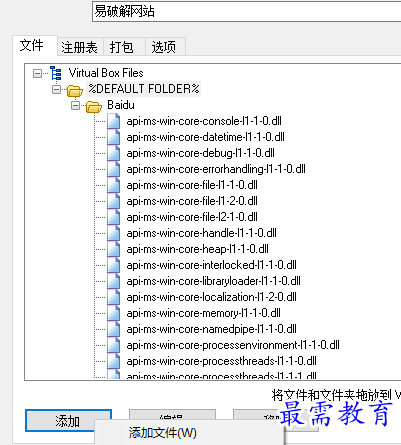This screenshot has height=445, width=401.
Task: Select api-ms-win-core-errorhandling-l1-1-0.dll file name
Action: coord(216,169)
